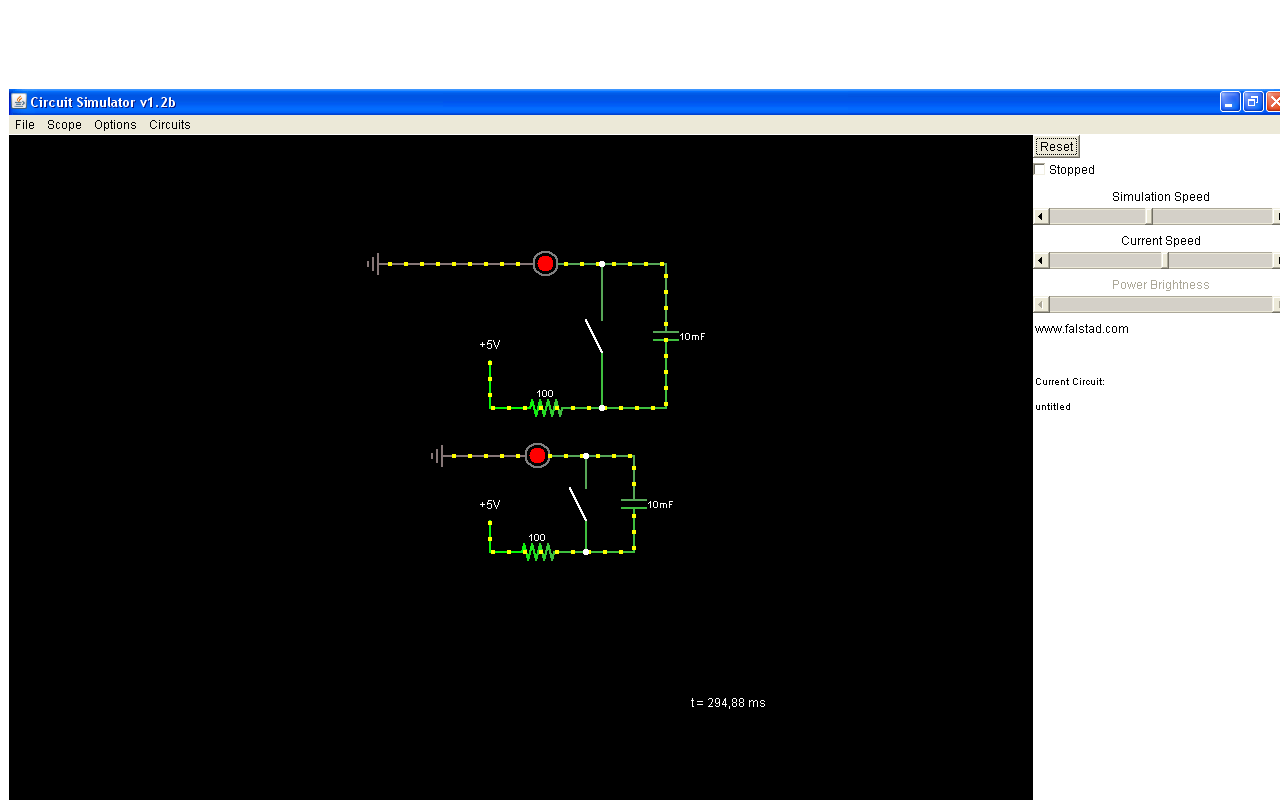The height and width of the screenshot is (800, 1280).
Task: Click the upper circuit's ground symbol
Action: click(x=374, y=264)
